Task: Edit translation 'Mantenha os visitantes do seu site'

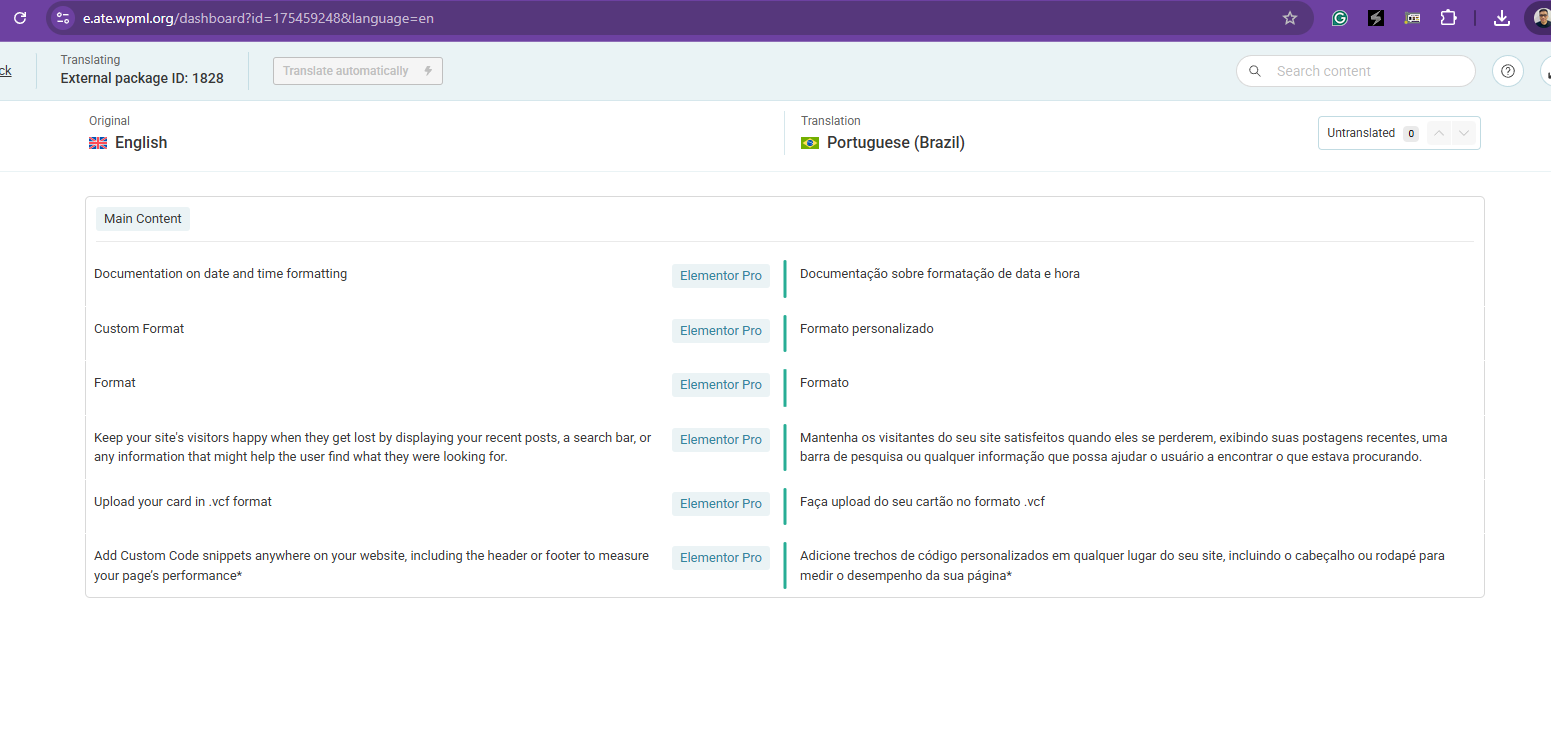Action: point(1124,447)
